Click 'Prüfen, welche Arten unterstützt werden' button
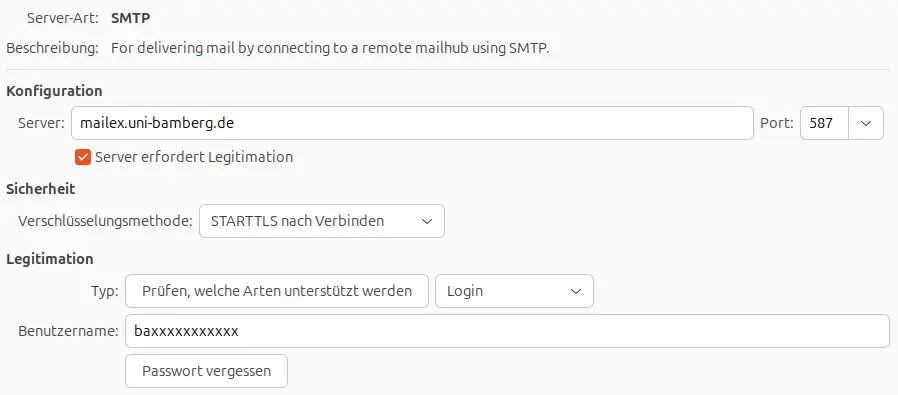This screenshot has height=395, width=898. point(277,291)
